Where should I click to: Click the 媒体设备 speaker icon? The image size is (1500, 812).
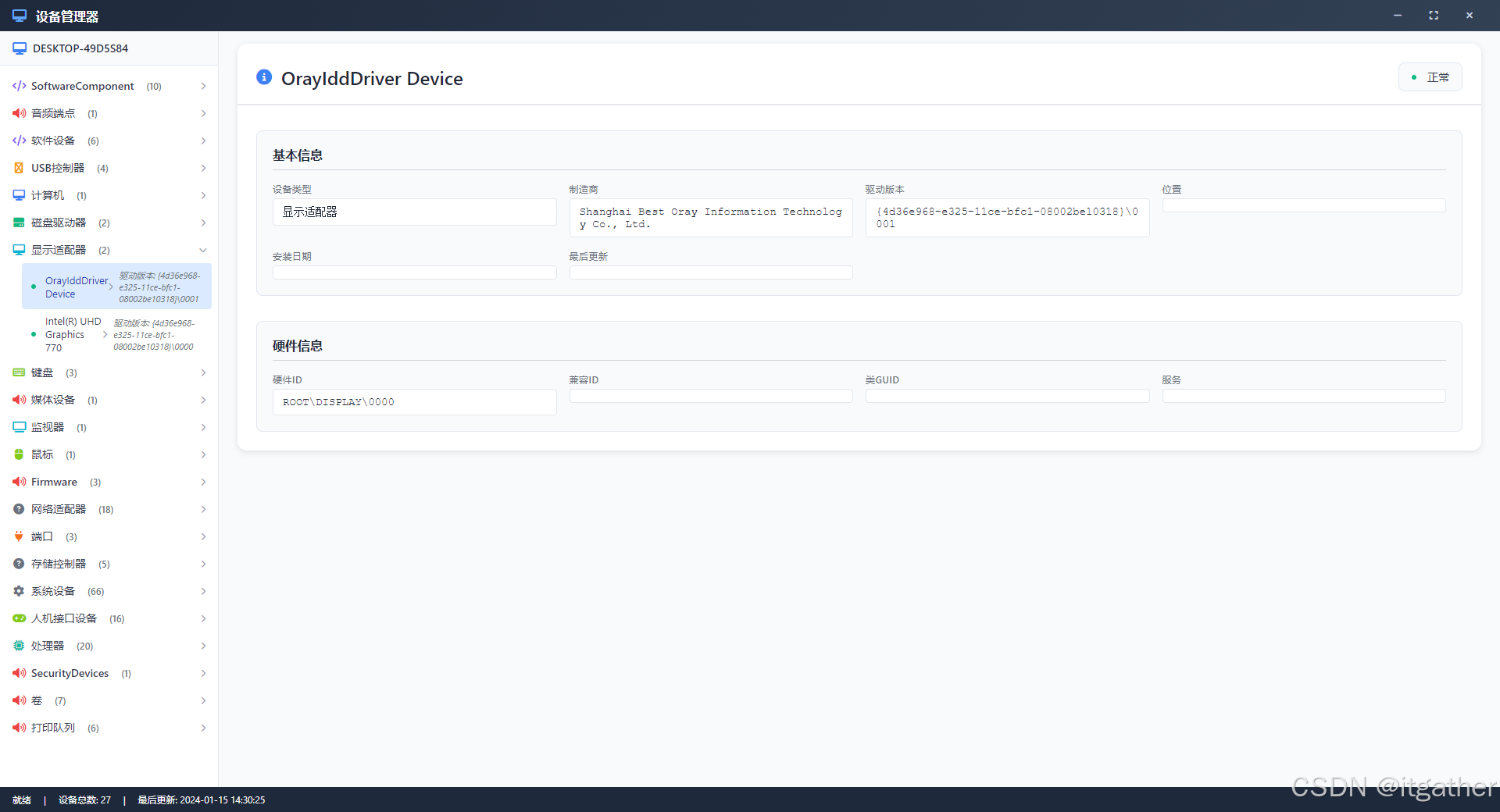pyautogui.click(x=19, y=400)
